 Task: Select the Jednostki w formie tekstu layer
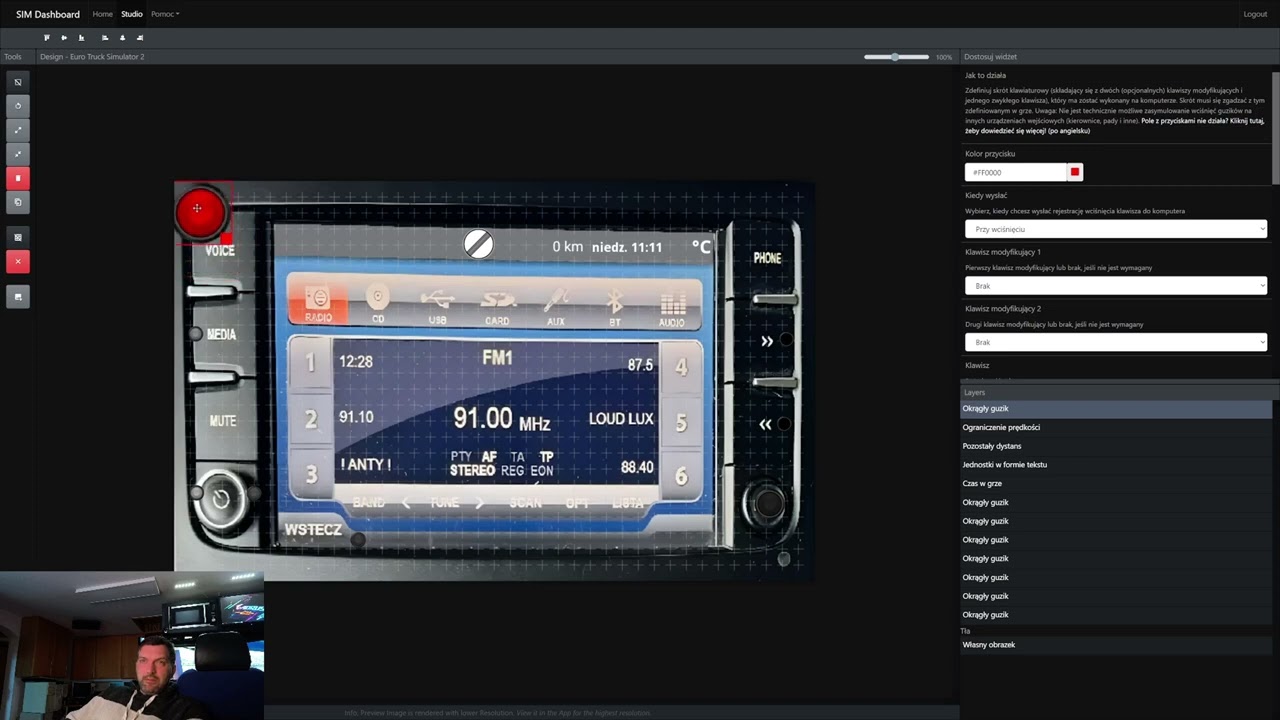tap(1116, 465)
